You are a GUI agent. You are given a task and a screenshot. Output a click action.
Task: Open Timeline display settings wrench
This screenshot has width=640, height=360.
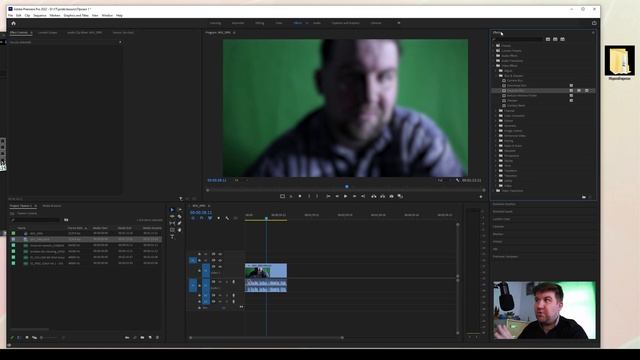pyautogui.click(x=227, y=218)
